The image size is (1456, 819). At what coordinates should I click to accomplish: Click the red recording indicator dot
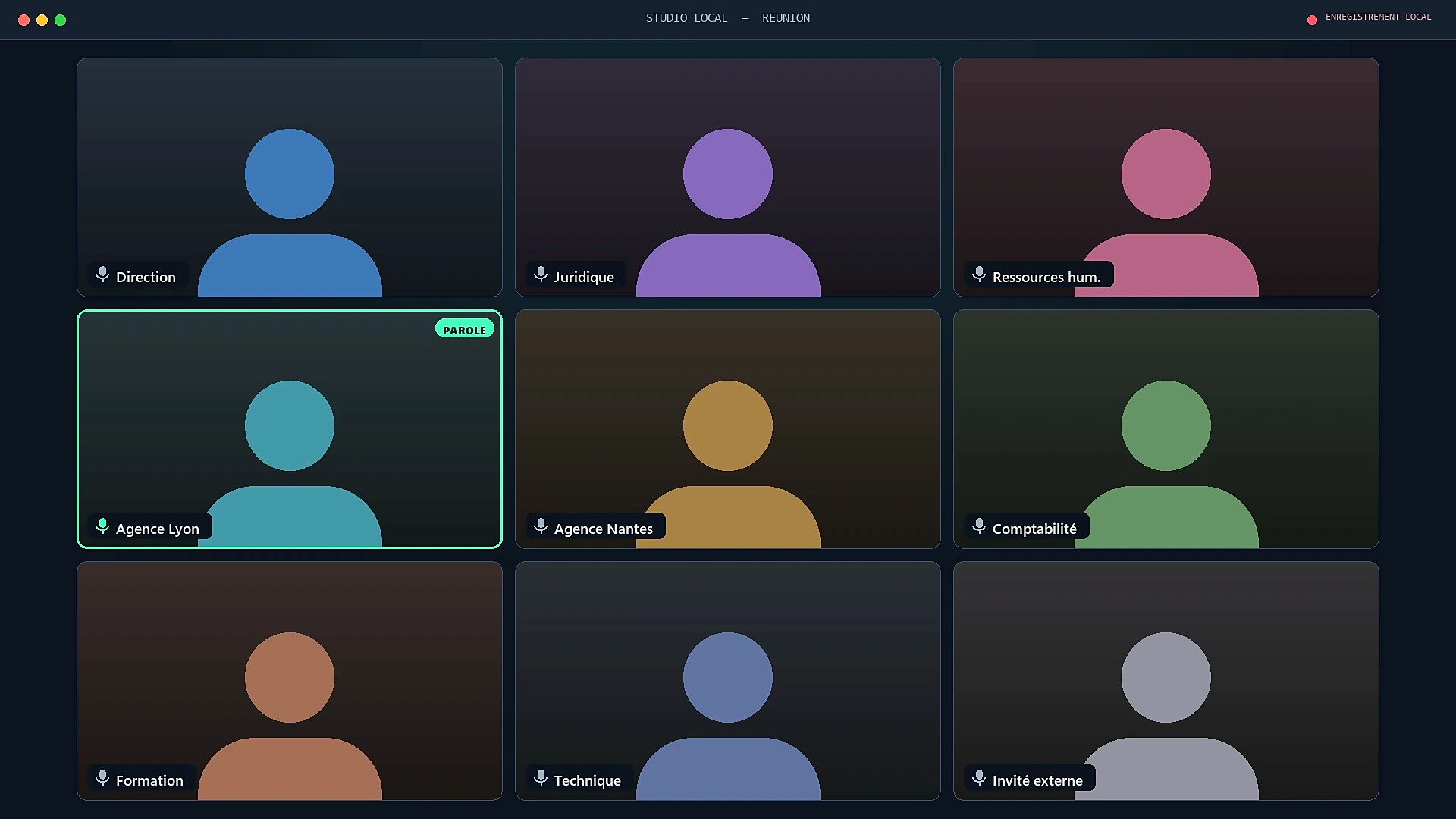(x=1312, y=20)
